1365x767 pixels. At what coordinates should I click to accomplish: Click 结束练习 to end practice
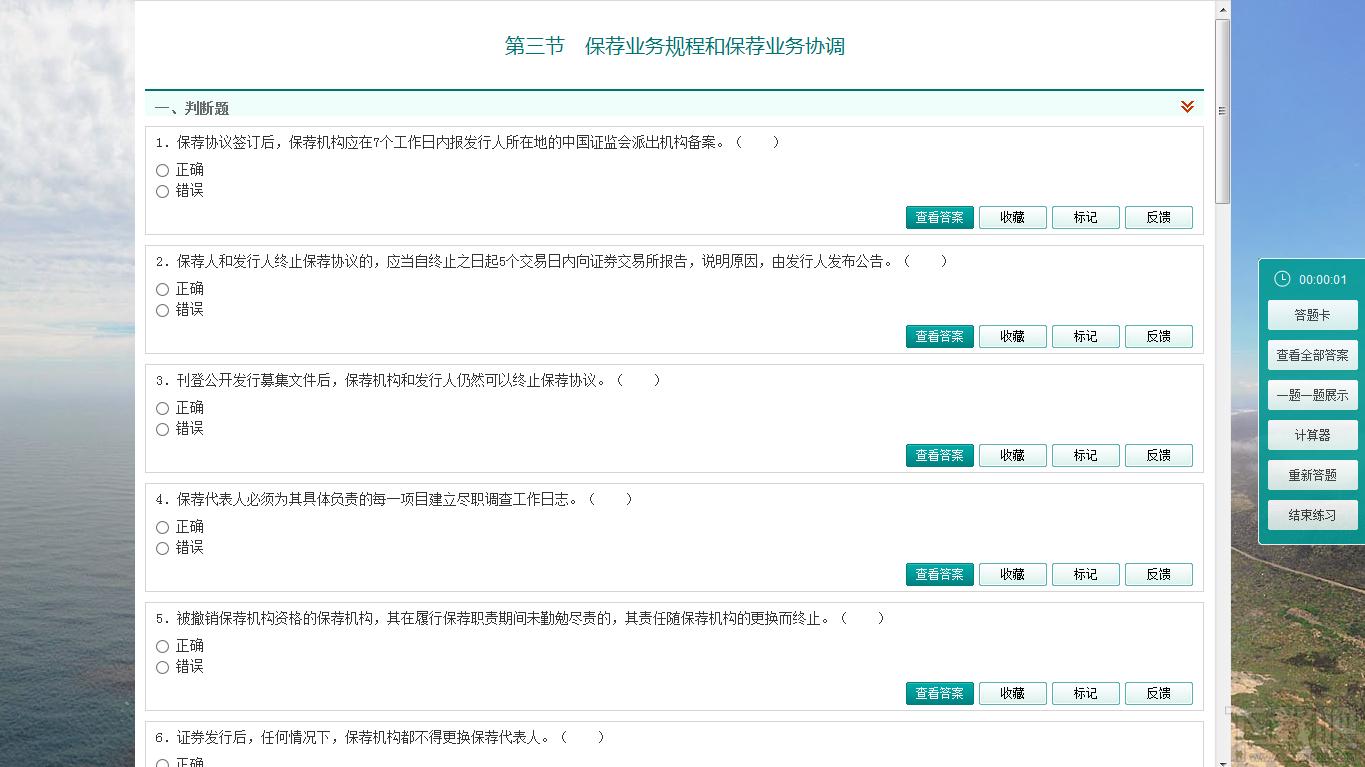point(1312,515)
